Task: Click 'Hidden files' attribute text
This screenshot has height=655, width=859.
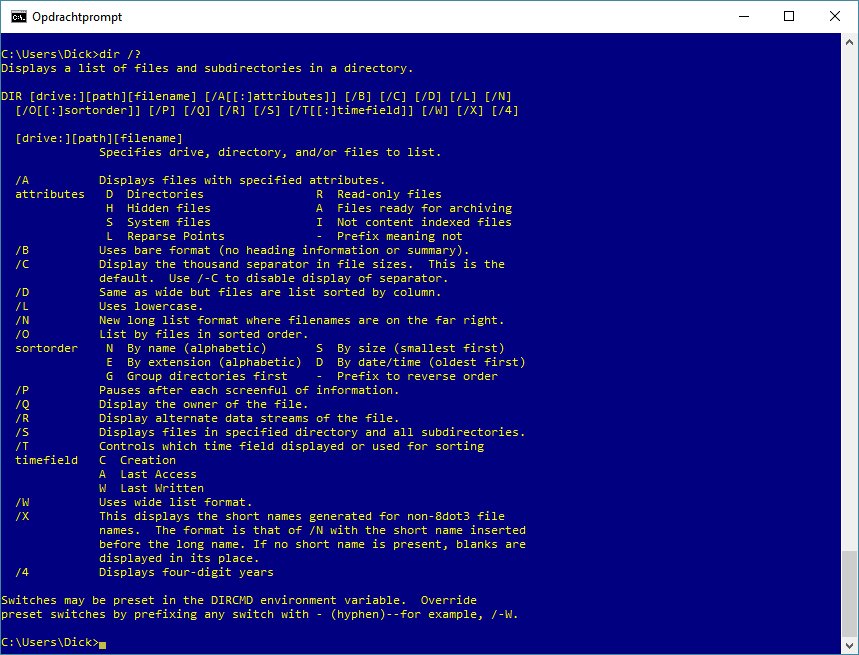Action: (x=169, y=208)
